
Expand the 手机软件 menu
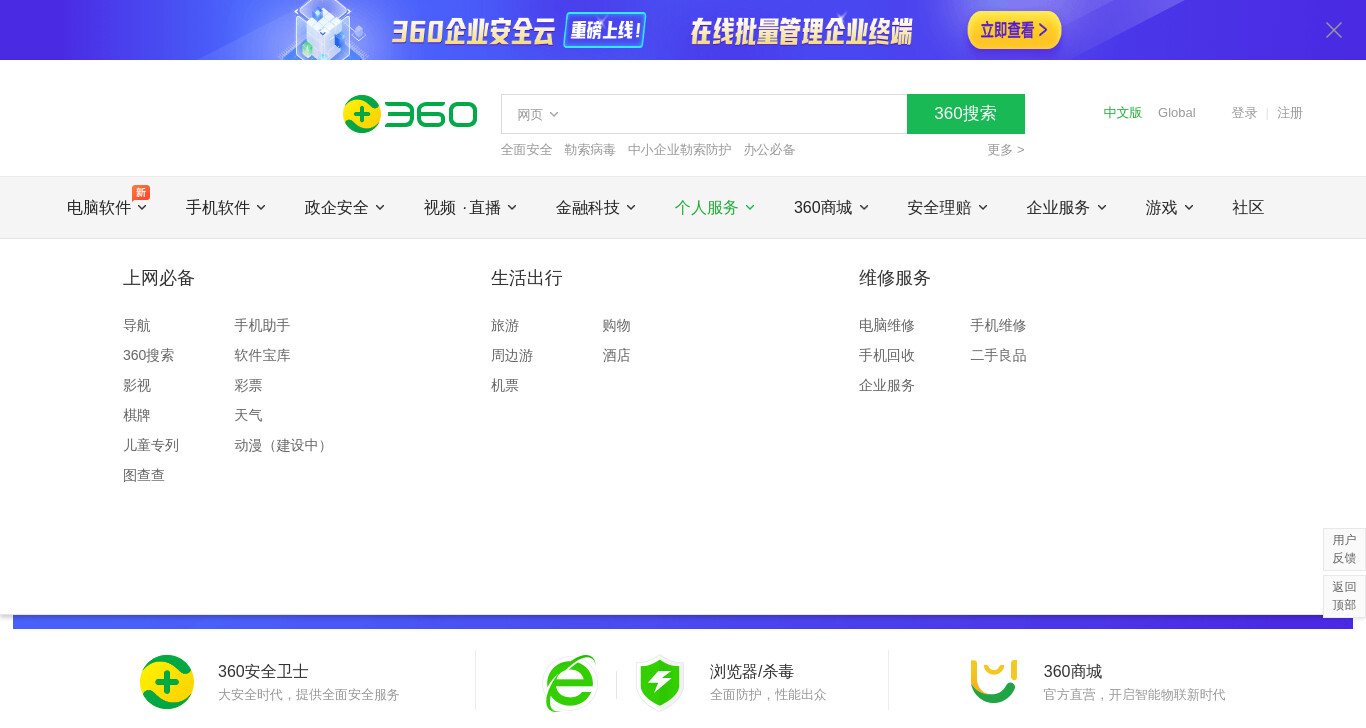pos(225,208)
